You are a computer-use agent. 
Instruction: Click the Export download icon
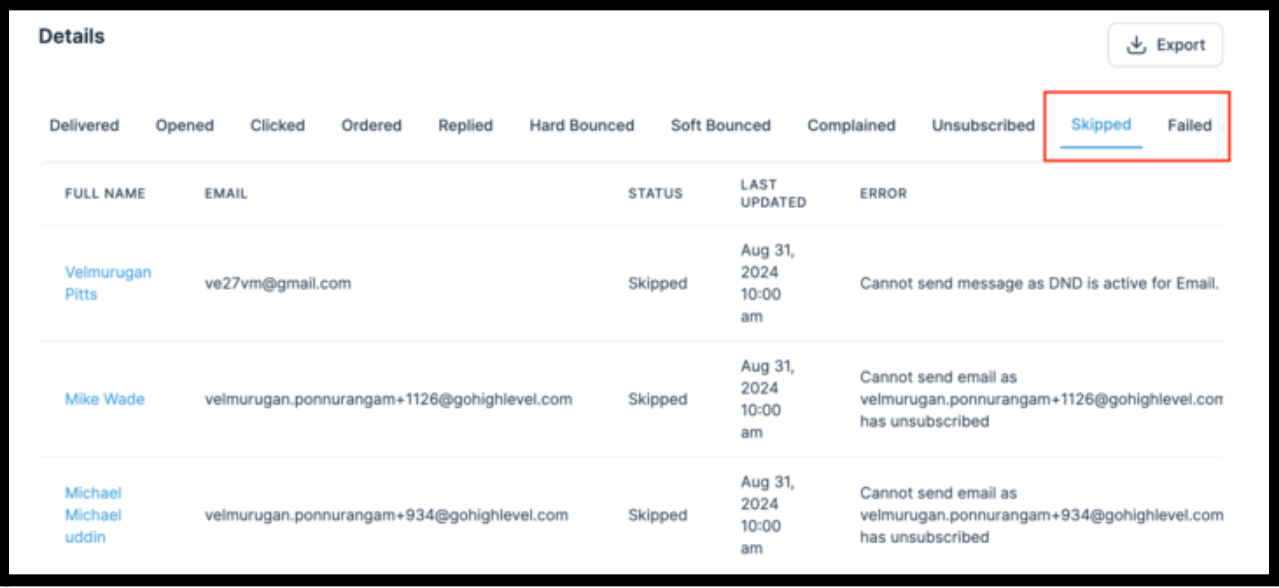coord(1136,45)
